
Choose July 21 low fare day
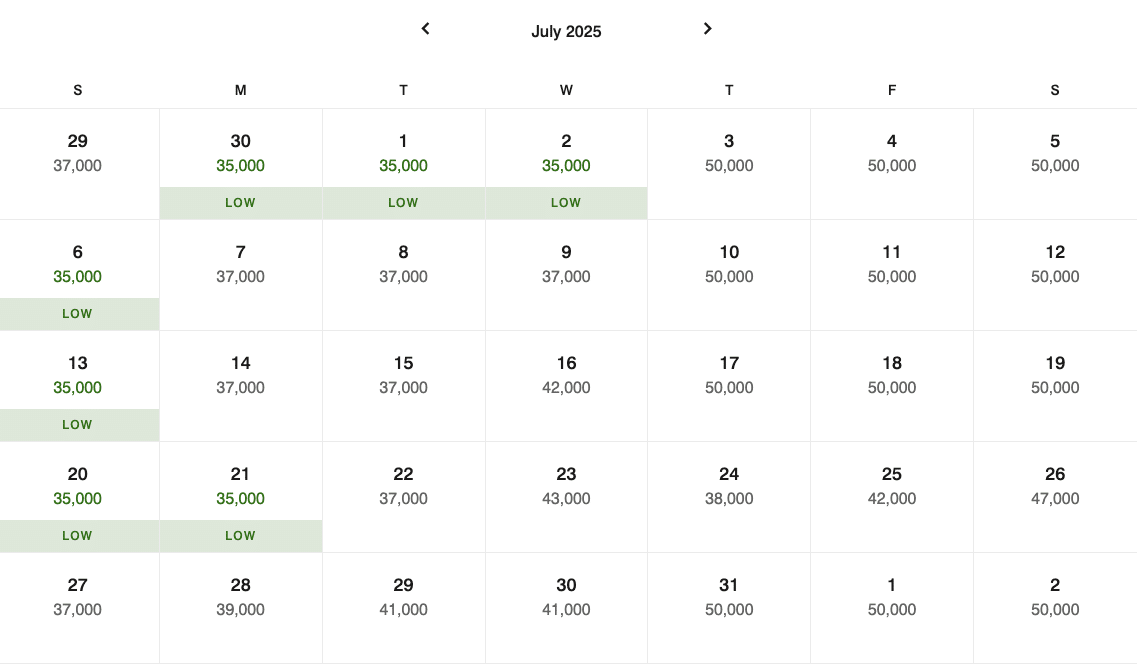(240, 497)
